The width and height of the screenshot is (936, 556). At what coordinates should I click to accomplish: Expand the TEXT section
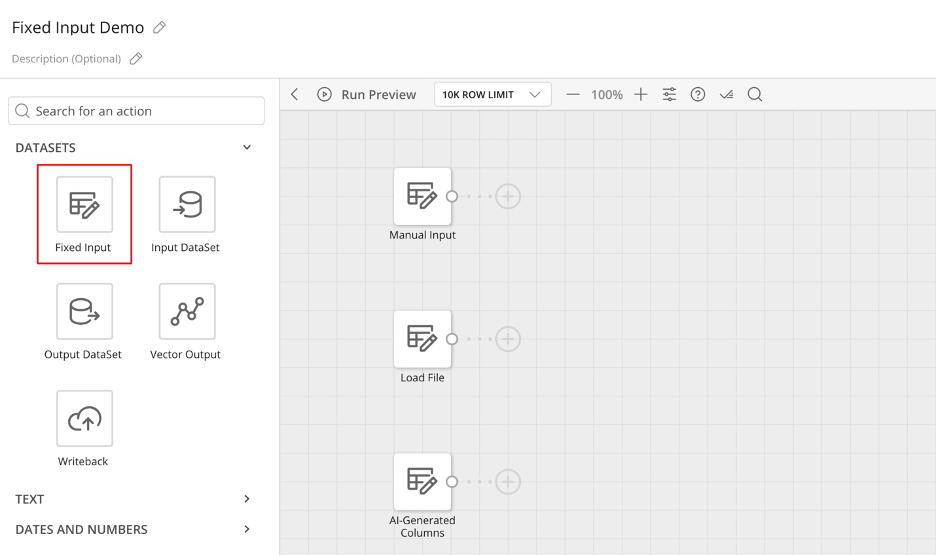(x=247, y=499)
